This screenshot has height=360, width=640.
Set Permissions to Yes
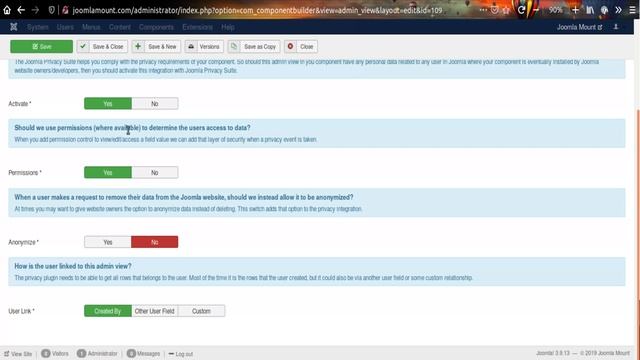tap(108, 173)
